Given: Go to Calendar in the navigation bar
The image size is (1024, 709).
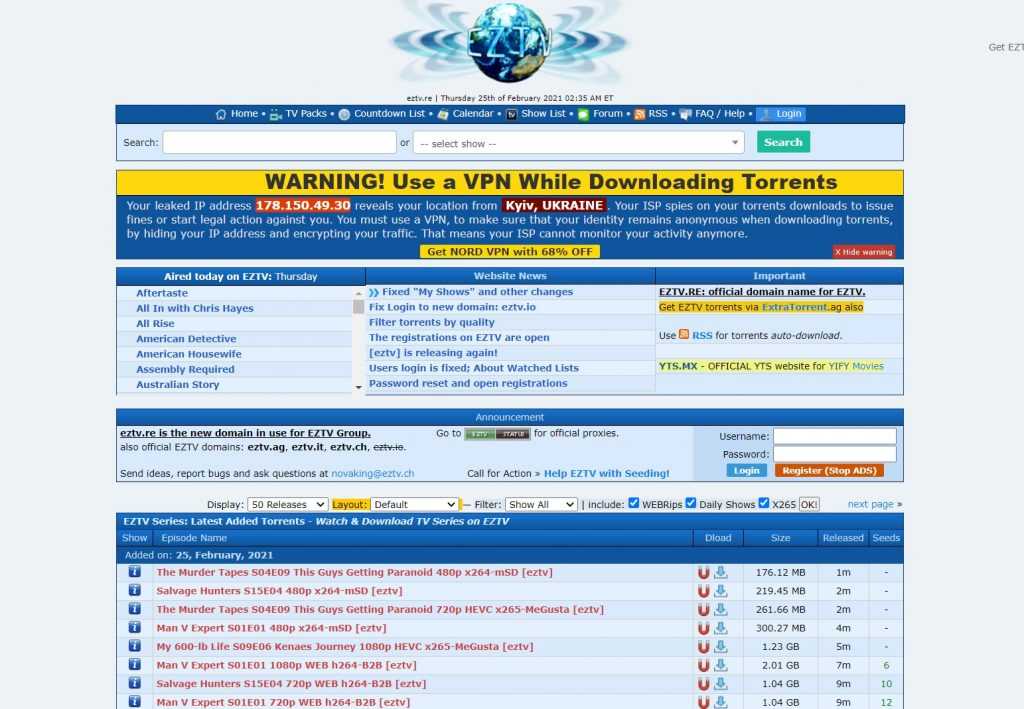Looking at the screenshot, I should click(472, 114).
